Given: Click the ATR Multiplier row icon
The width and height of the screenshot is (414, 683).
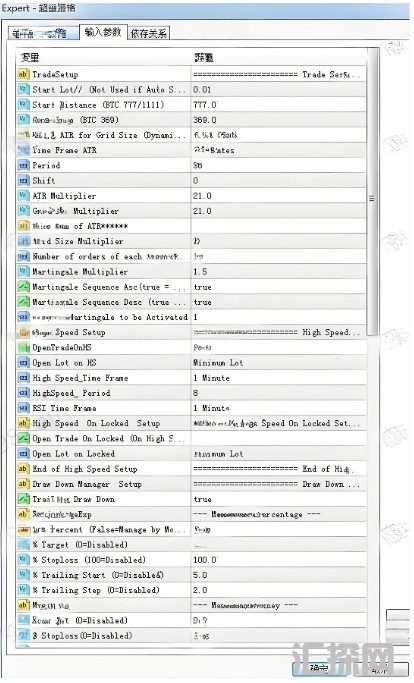Looking at the screenshot, I should [23, 196].
